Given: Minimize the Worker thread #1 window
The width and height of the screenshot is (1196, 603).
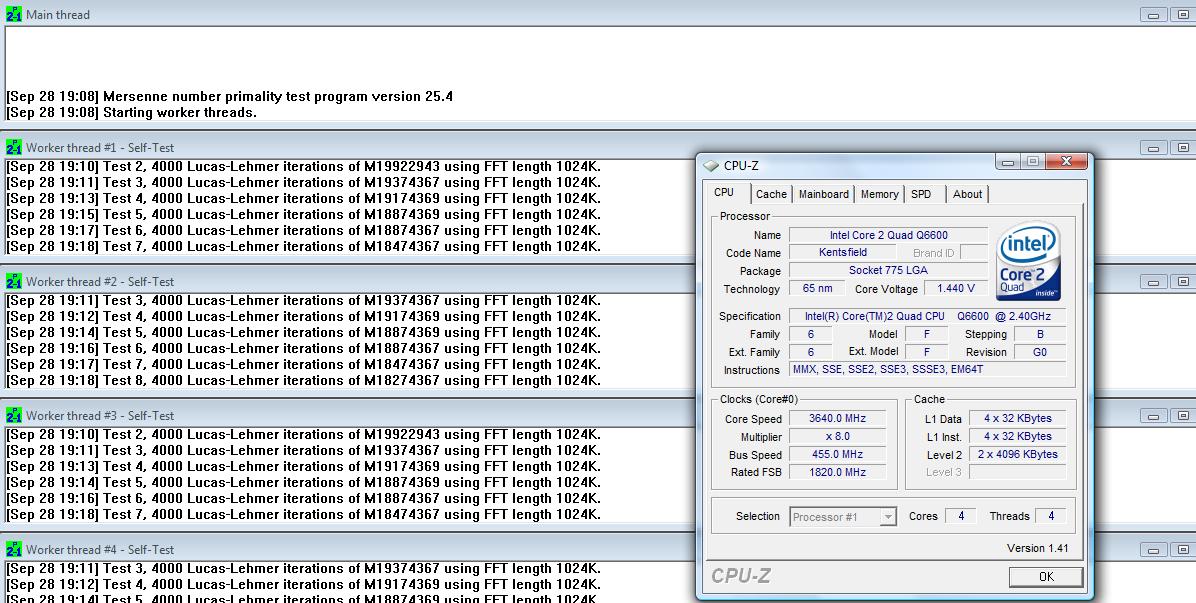Looking at the screenshot, I should pyautogui.click(x=1153, y=147).
